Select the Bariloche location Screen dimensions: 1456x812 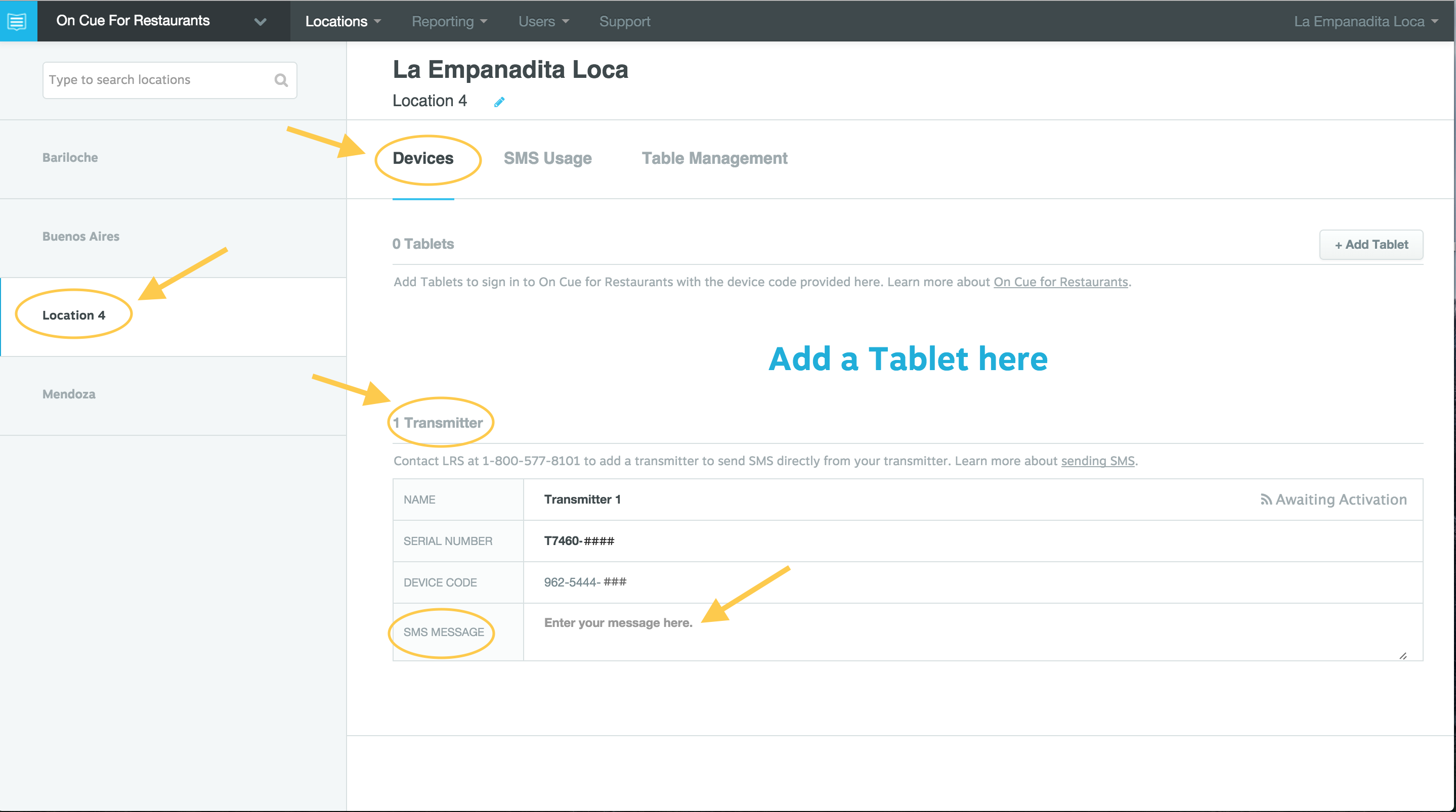click(x=173, y=158)
